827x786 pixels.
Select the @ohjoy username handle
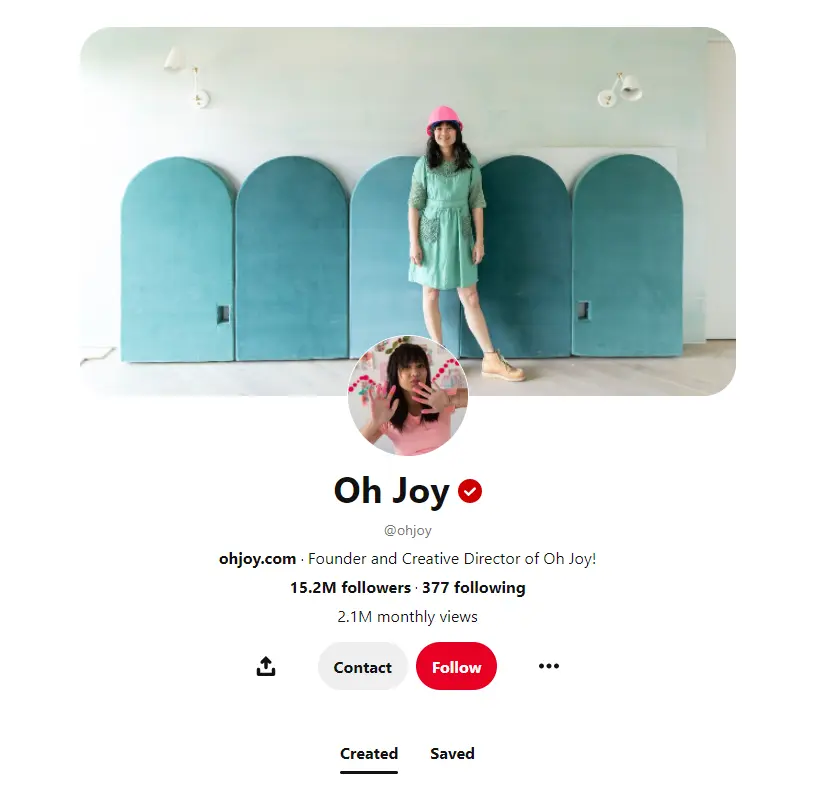(x=408, y=530)
